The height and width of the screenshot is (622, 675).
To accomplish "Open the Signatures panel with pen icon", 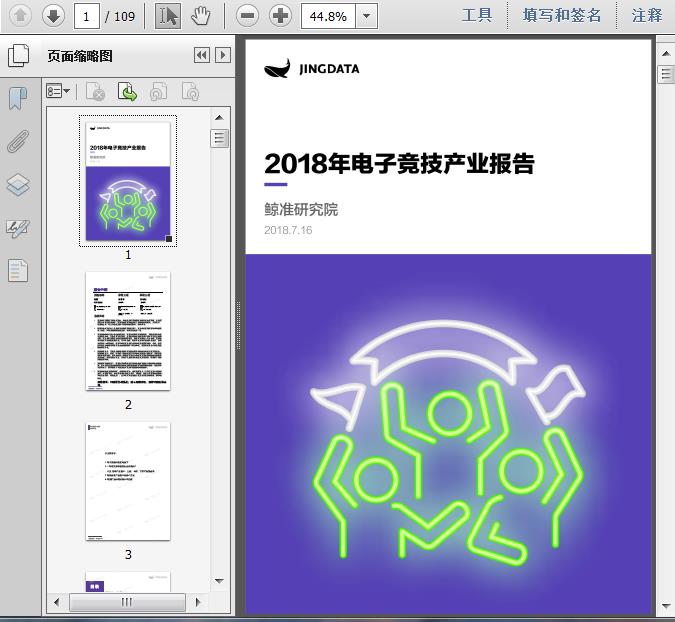I will coord(18,228).
